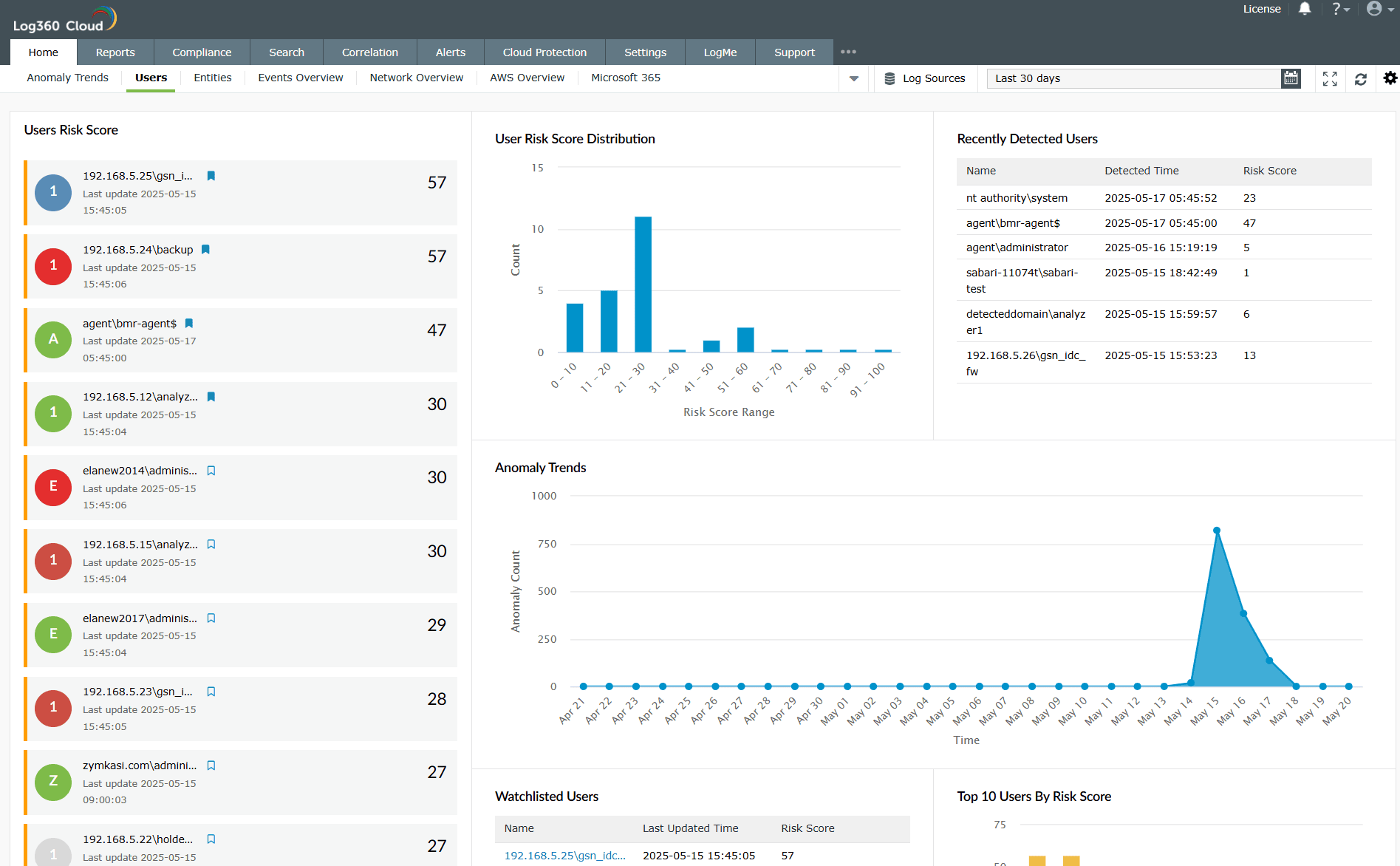The image size is (1400, 866).
Task: Expand the hidden dashboard tabs arrow
Action: click(854, 78)
